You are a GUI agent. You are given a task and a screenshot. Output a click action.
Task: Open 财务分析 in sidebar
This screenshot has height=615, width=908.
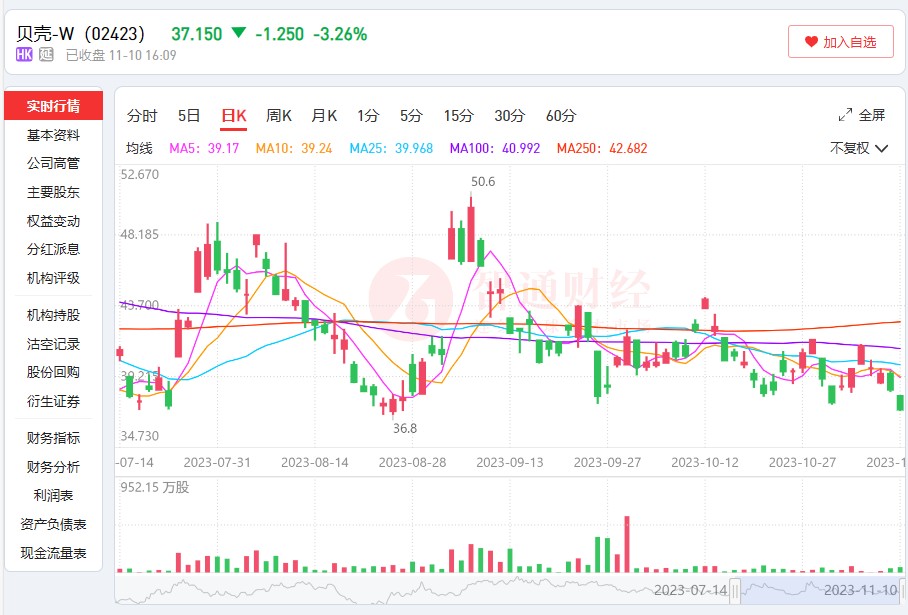tap(53, 467)
